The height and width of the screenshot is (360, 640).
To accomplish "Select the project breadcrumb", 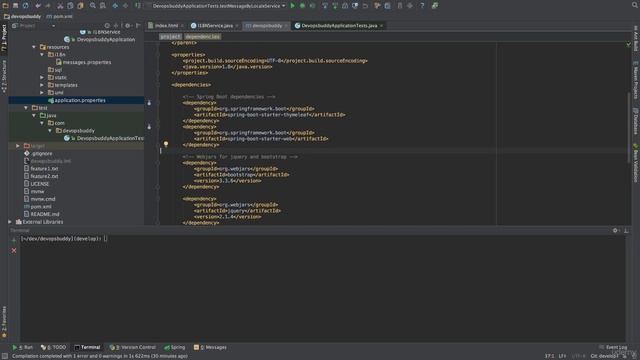I will point(170,36).
